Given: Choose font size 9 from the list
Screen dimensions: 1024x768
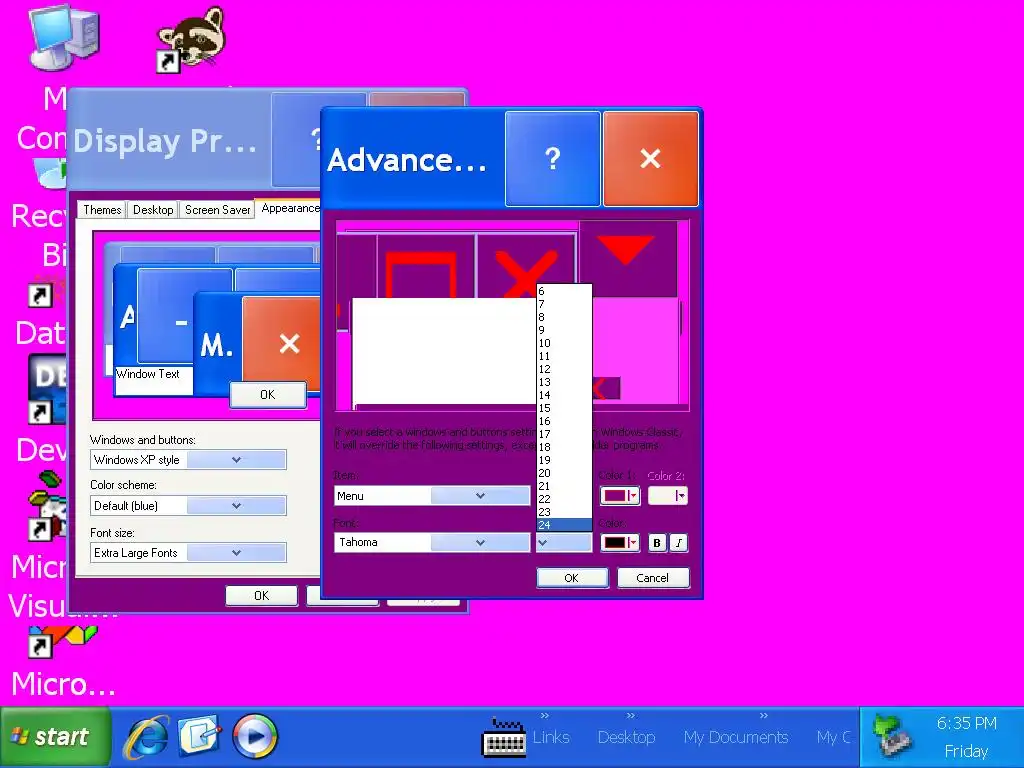Looking at the screenshot, I should click(564, 330).
